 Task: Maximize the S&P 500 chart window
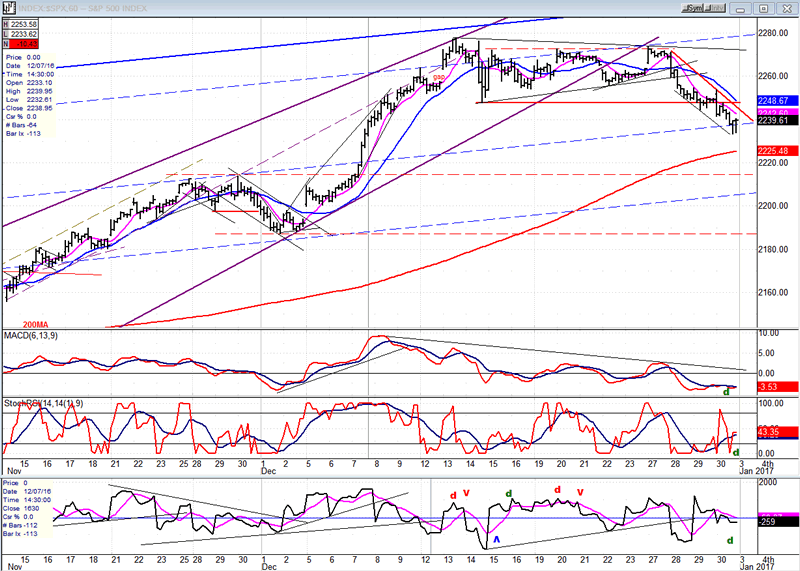763,9
